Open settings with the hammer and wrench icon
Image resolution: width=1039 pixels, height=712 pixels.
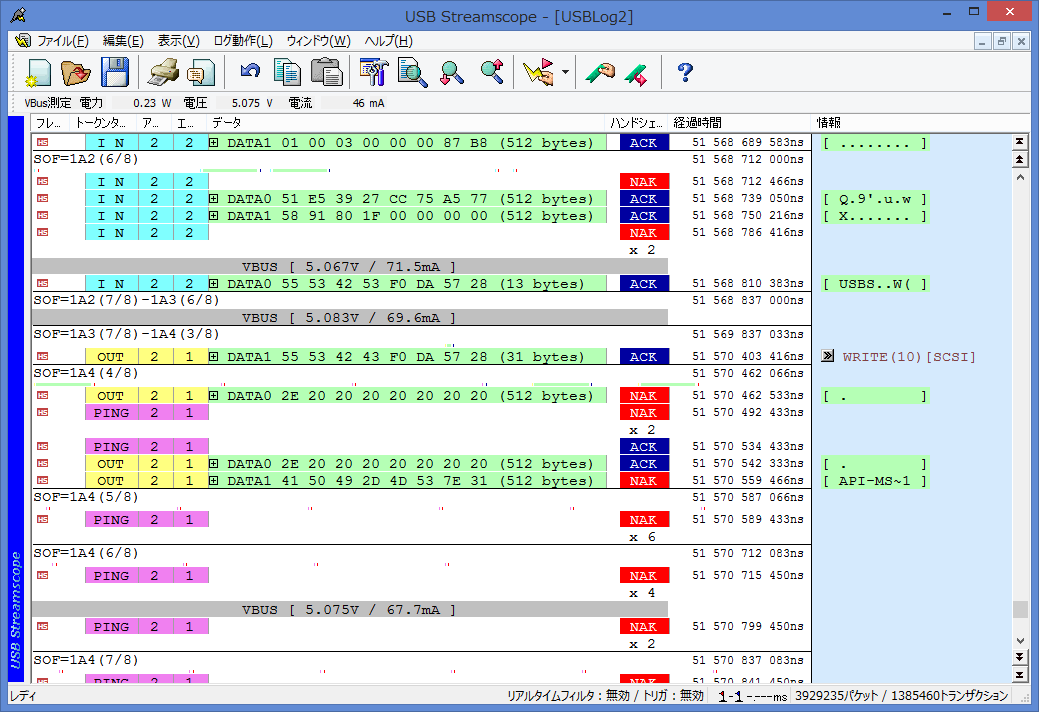tap(374, 72)
